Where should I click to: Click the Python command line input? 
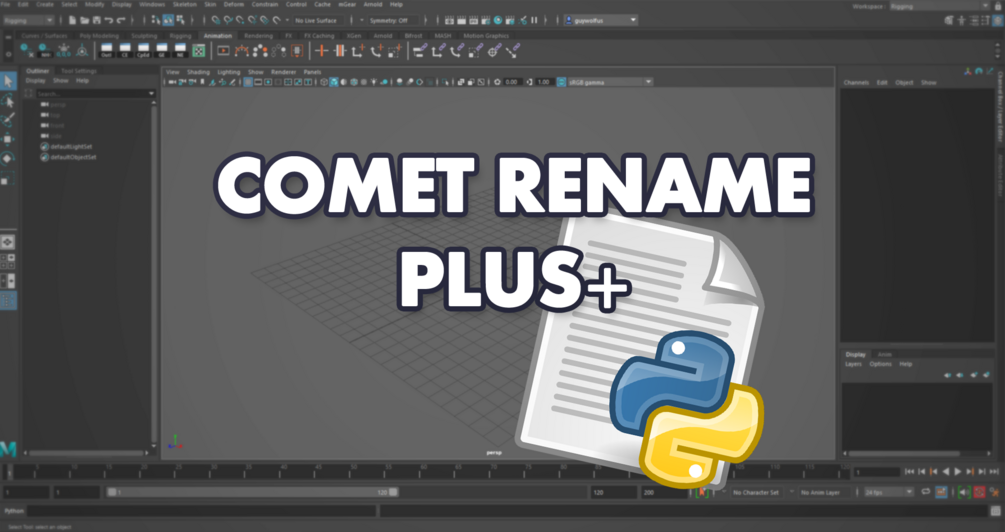point(201,511)
